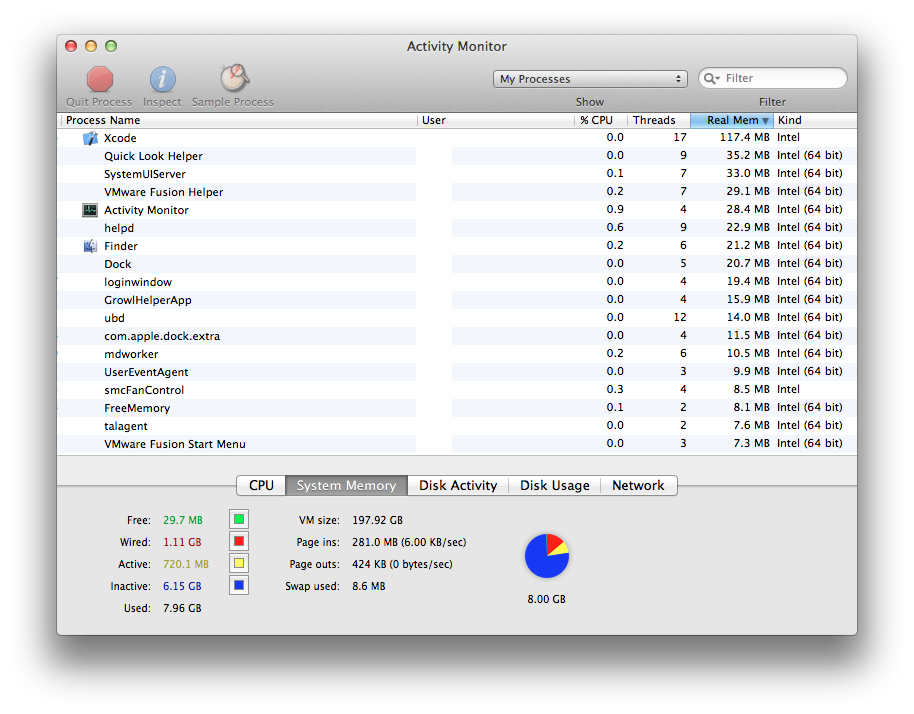
Task: Select the Xcode app icon in list
Action: (x=90, y=138)
